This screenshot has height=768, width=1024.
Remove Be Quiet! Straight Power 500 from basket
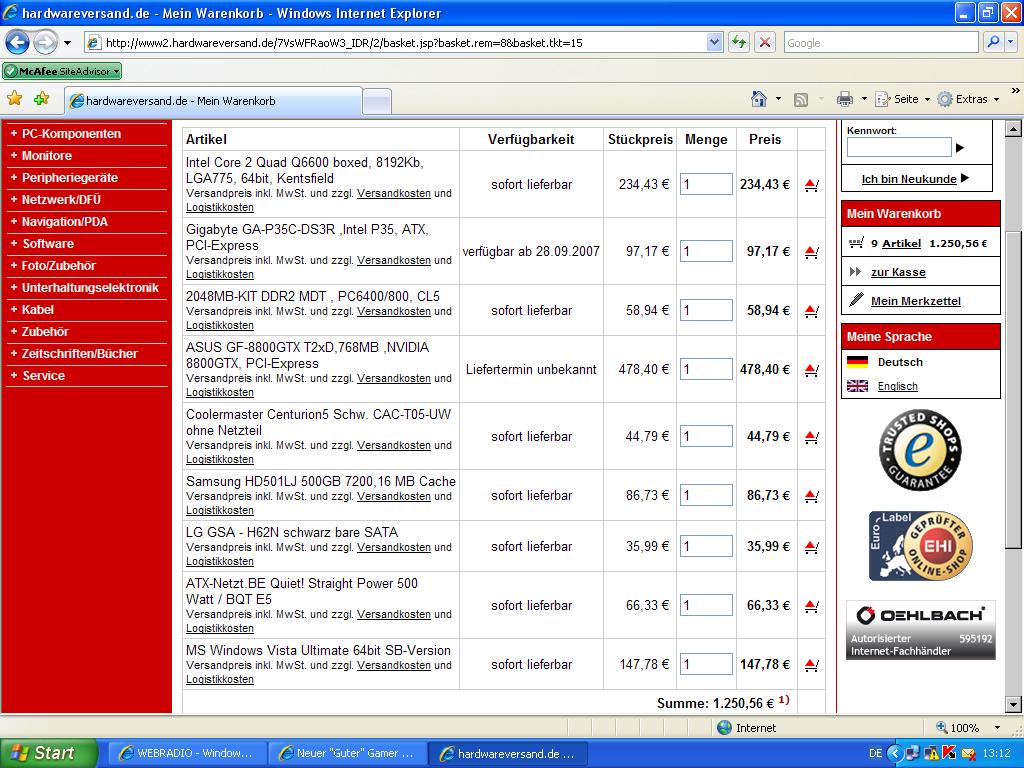pos(812,607)
